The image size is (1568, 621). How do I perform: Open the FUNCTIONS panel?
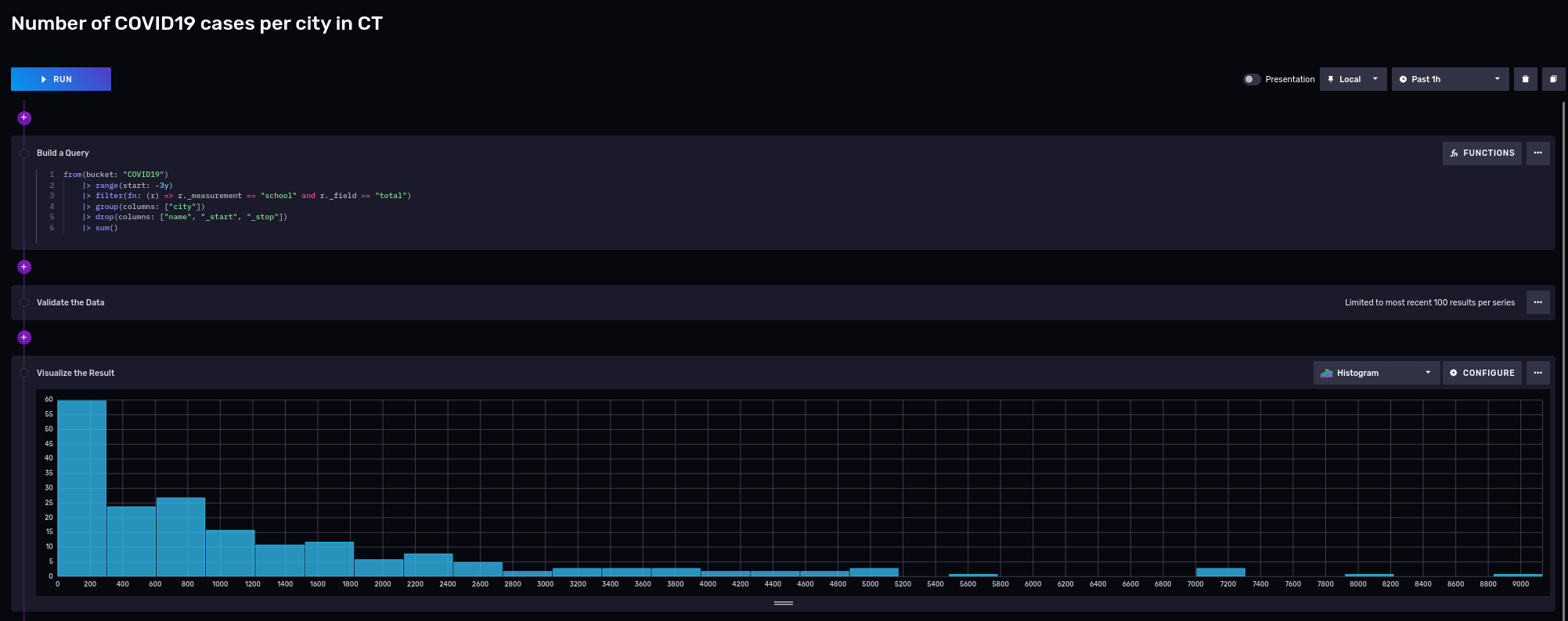click(x=1482, y=153)
